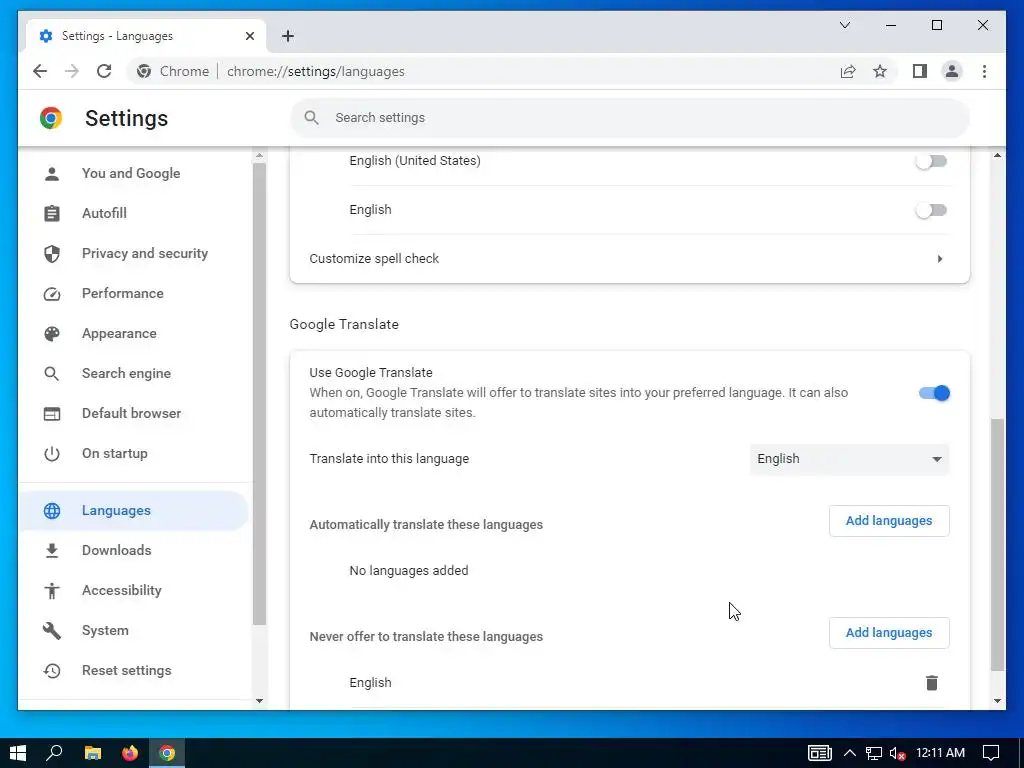Toggle spell check for English
This screenshot has width=1024, height=768.
pyautogui.click(x=931, y=210)
